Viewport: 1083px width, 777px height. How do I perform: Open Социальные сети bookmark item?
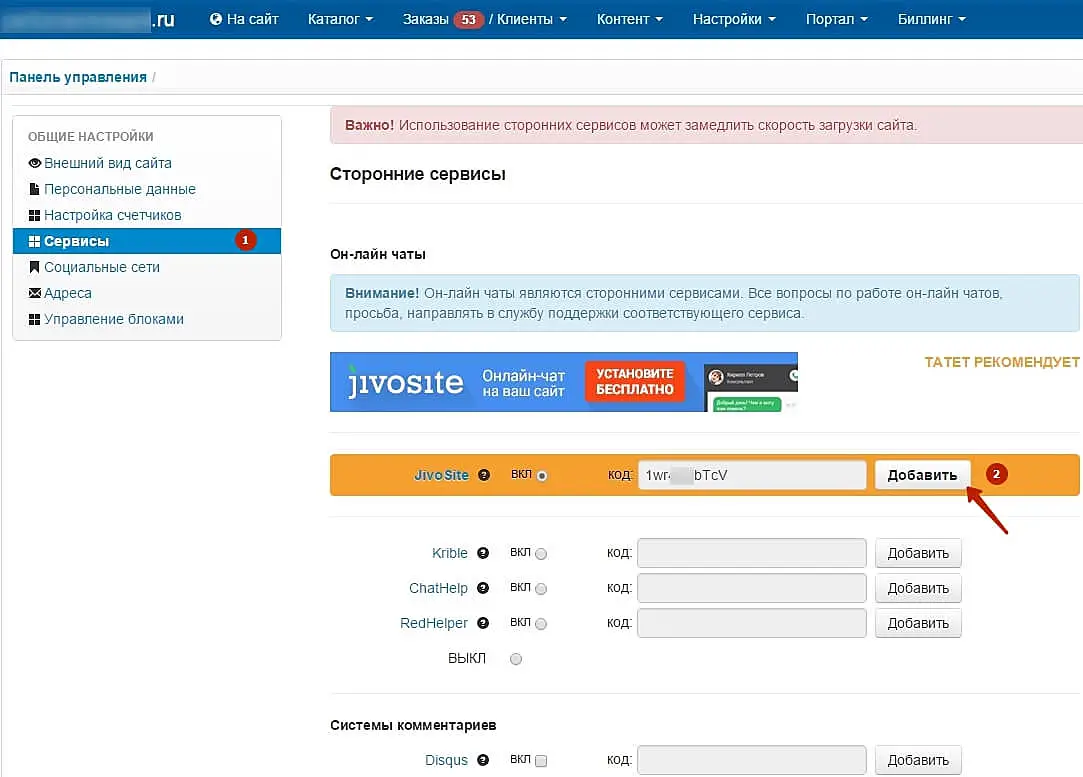(101, 267)
